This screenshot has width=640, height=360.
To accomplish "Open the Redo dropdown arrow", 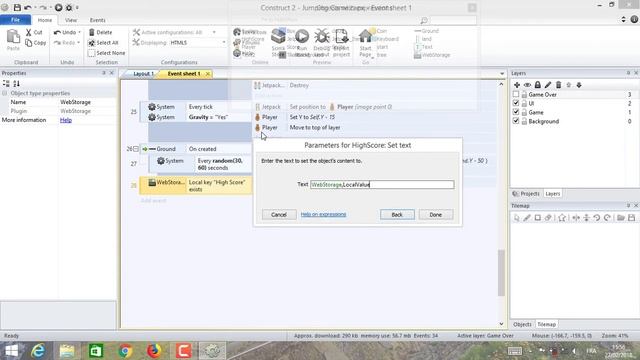I will pyautogui.click(x=78, y=42).
